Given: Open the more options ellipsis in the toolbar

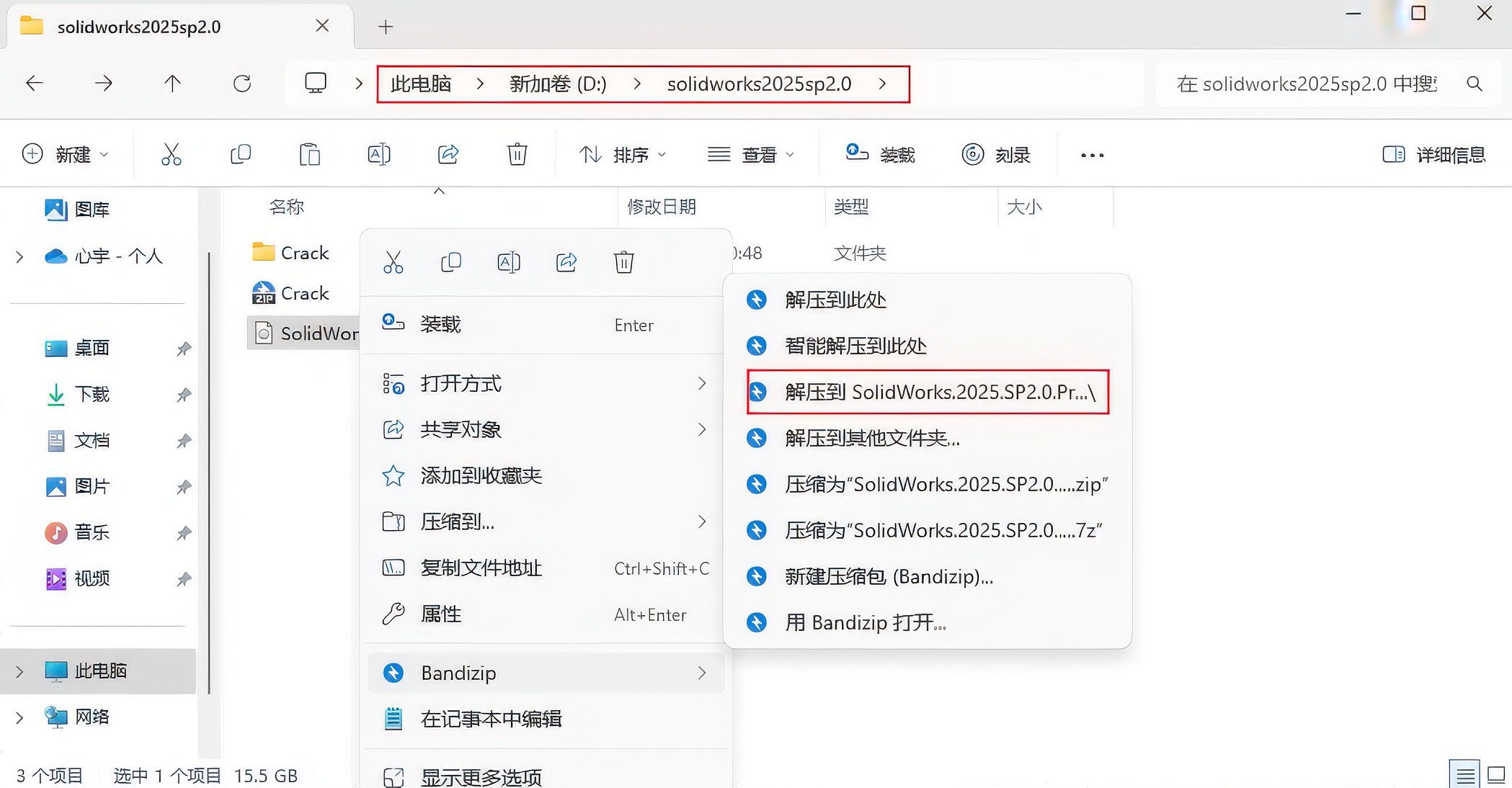Looking at the screenshot, I should pyautogui.click(x=1093, y=155).
